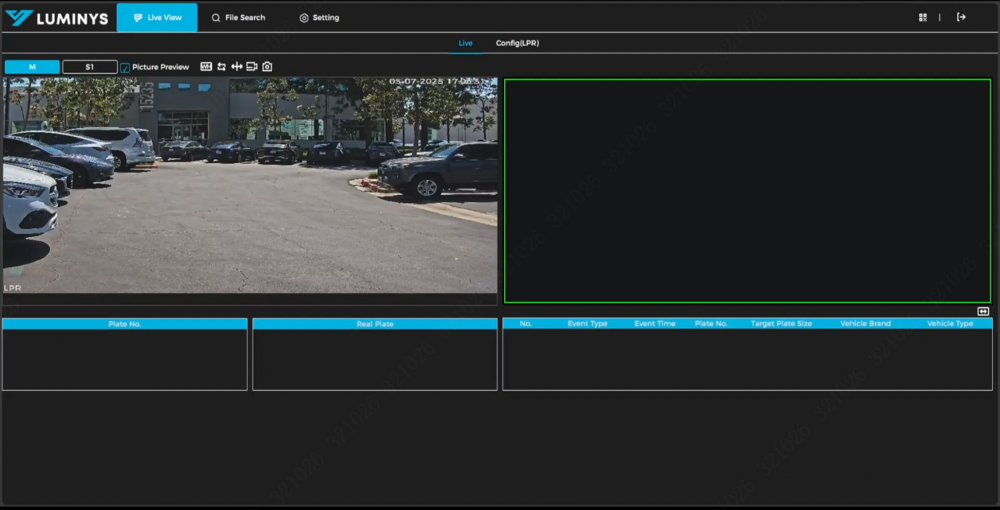Image resolution: width=1000 pixels, height=510 pixels.
Task: Click the horizontal stretch arrows icon
Action: click(x=237, y=67)
